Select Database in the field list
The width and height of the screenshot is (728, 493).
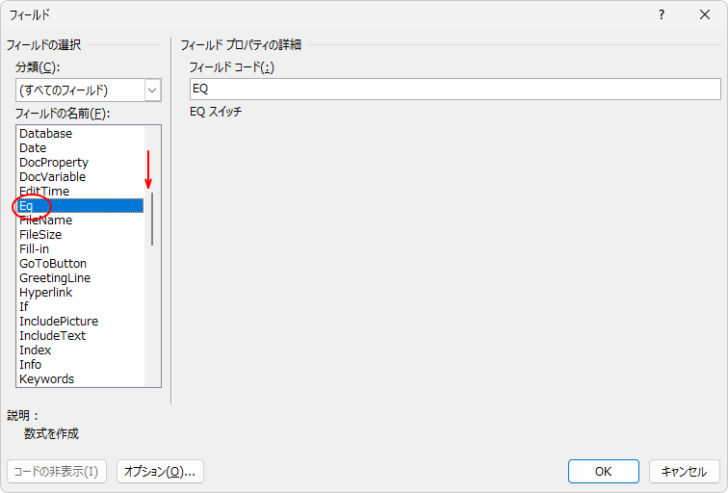pos(80,134)
